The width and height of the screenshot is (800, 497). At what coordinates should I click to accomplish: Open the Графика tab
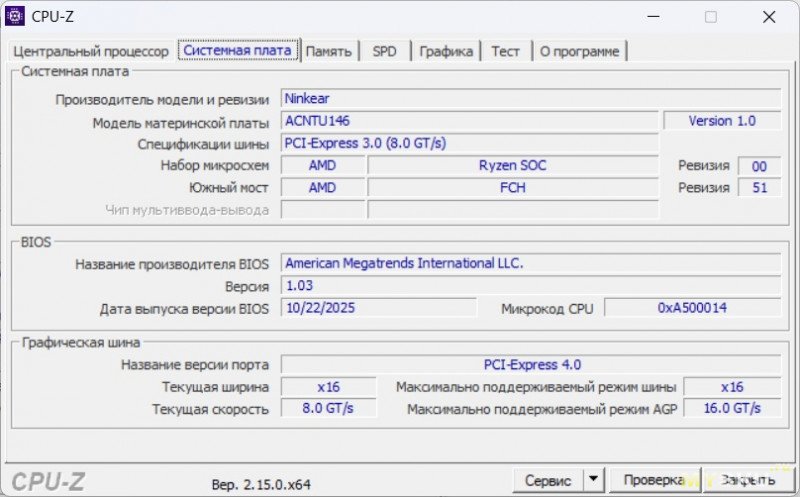click(446, 51)
